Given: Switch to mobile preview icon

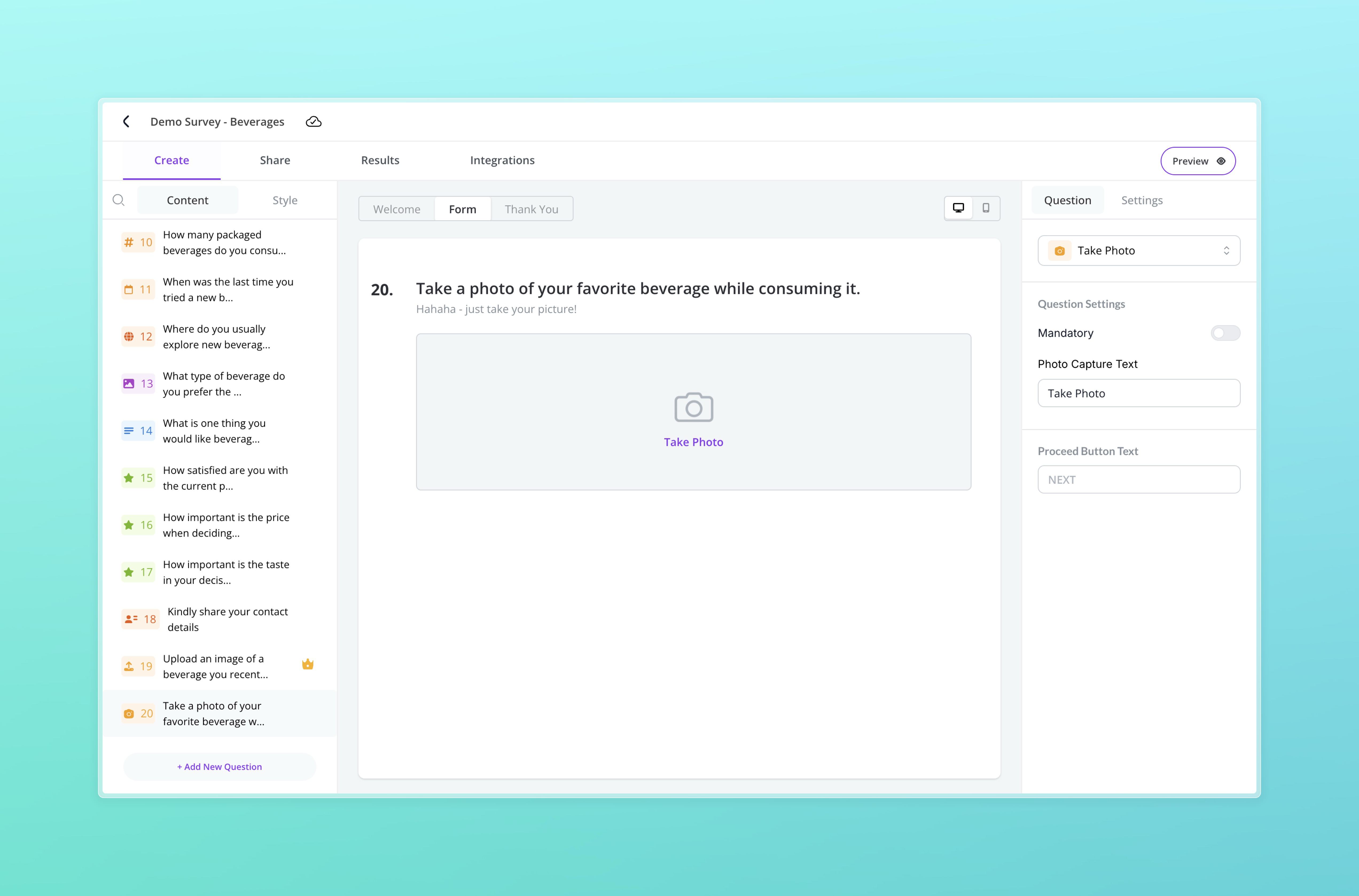Looking at the screenshot, I should 986,208.
